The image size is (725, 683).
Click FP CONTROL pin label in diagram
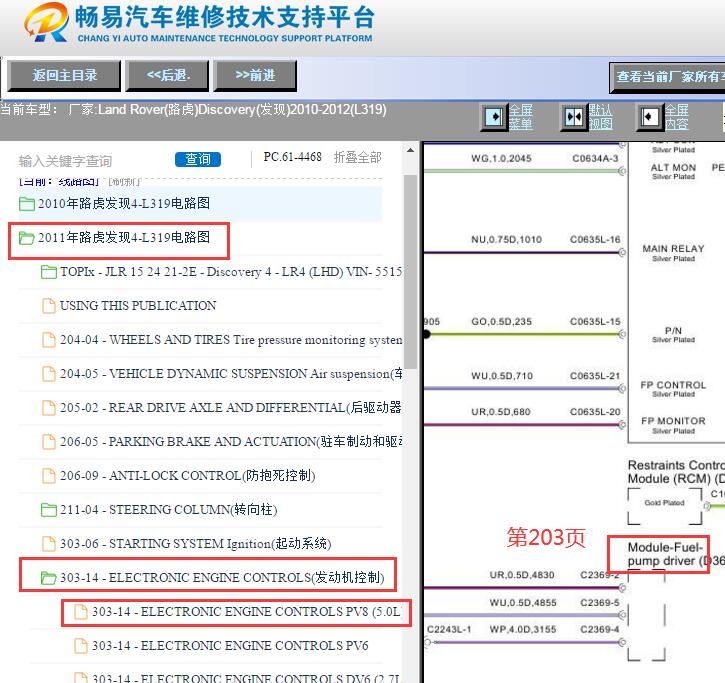point(673,385)
